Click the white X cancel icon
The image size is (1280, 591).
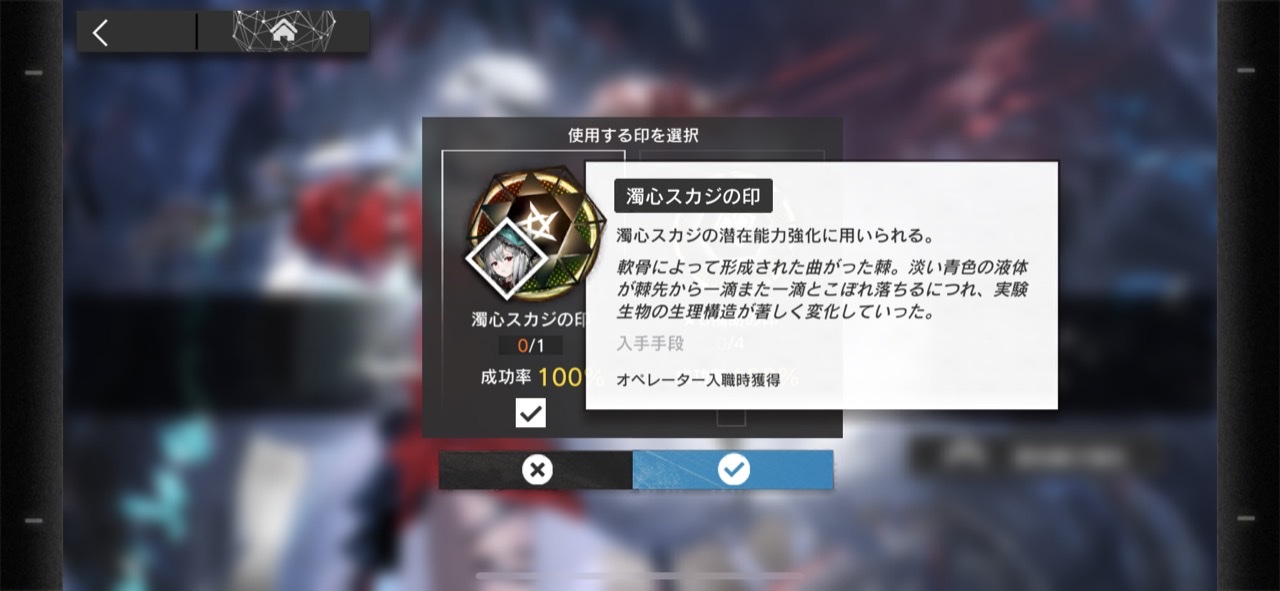[x=537, y=470]
